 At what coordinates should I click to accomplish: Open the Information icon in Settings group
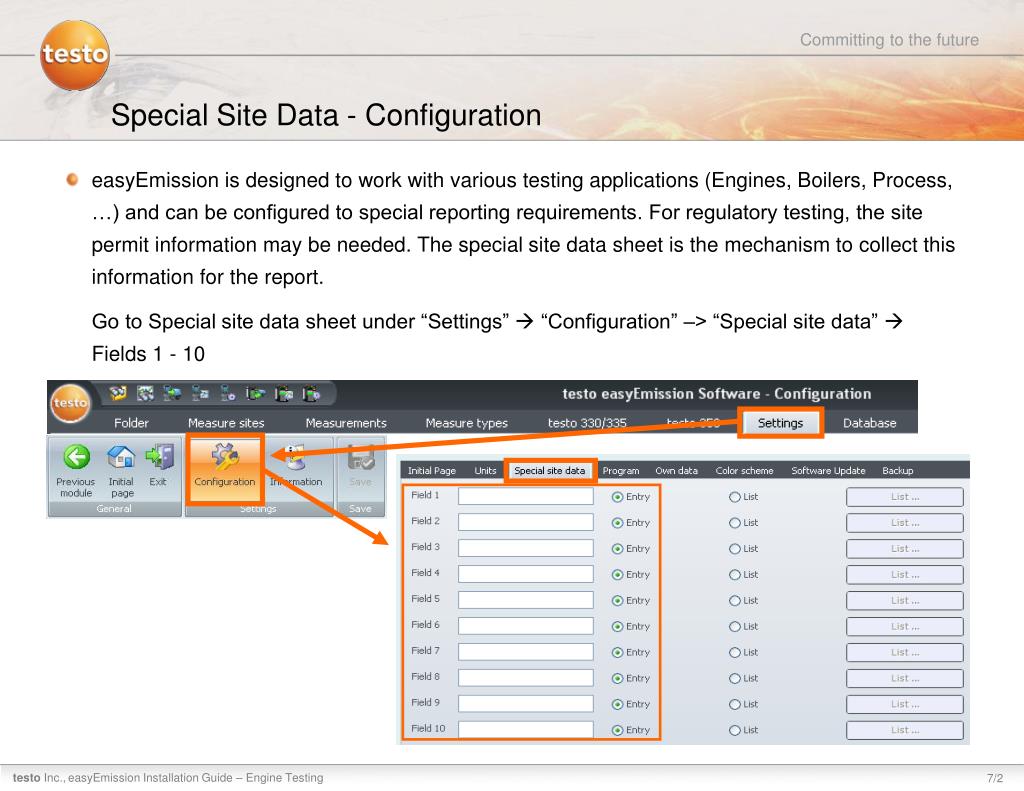coord(294,457)
